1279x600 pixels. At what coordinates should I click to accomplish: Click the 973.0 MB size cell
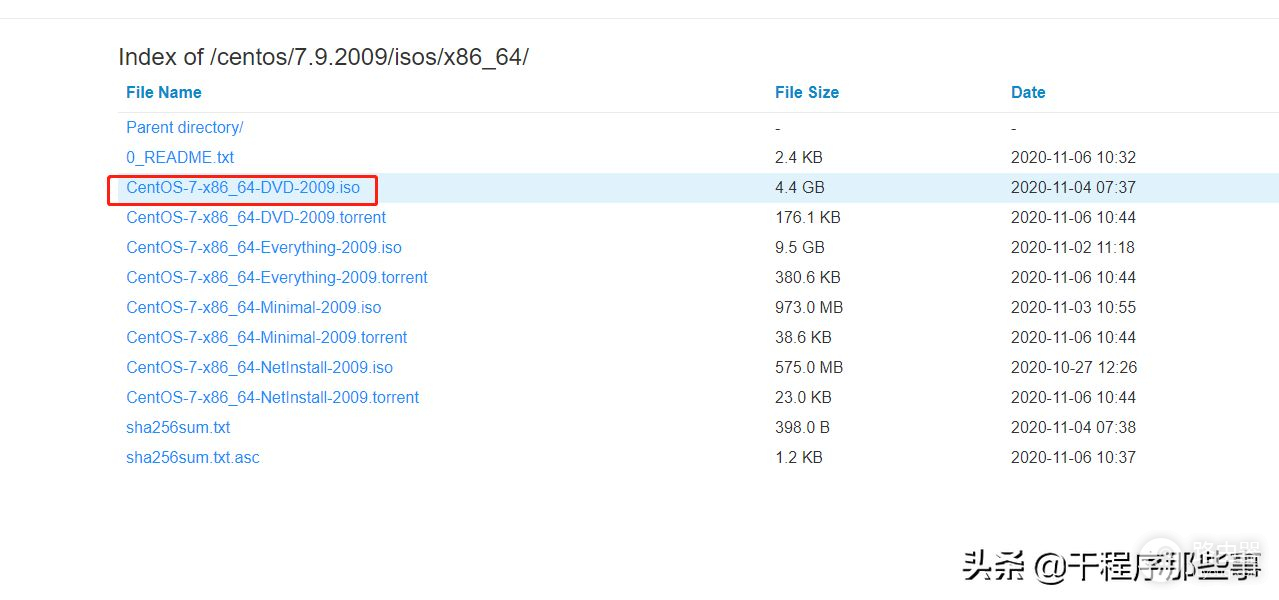[809, 307]
